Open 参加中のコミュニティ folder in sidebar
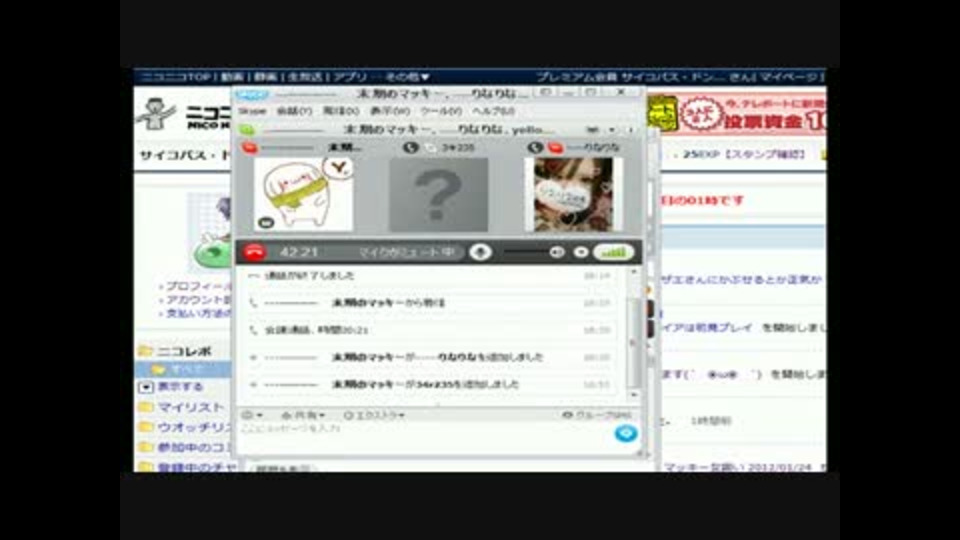This screenshot has width=960, height=540. [x=193, y=448]
